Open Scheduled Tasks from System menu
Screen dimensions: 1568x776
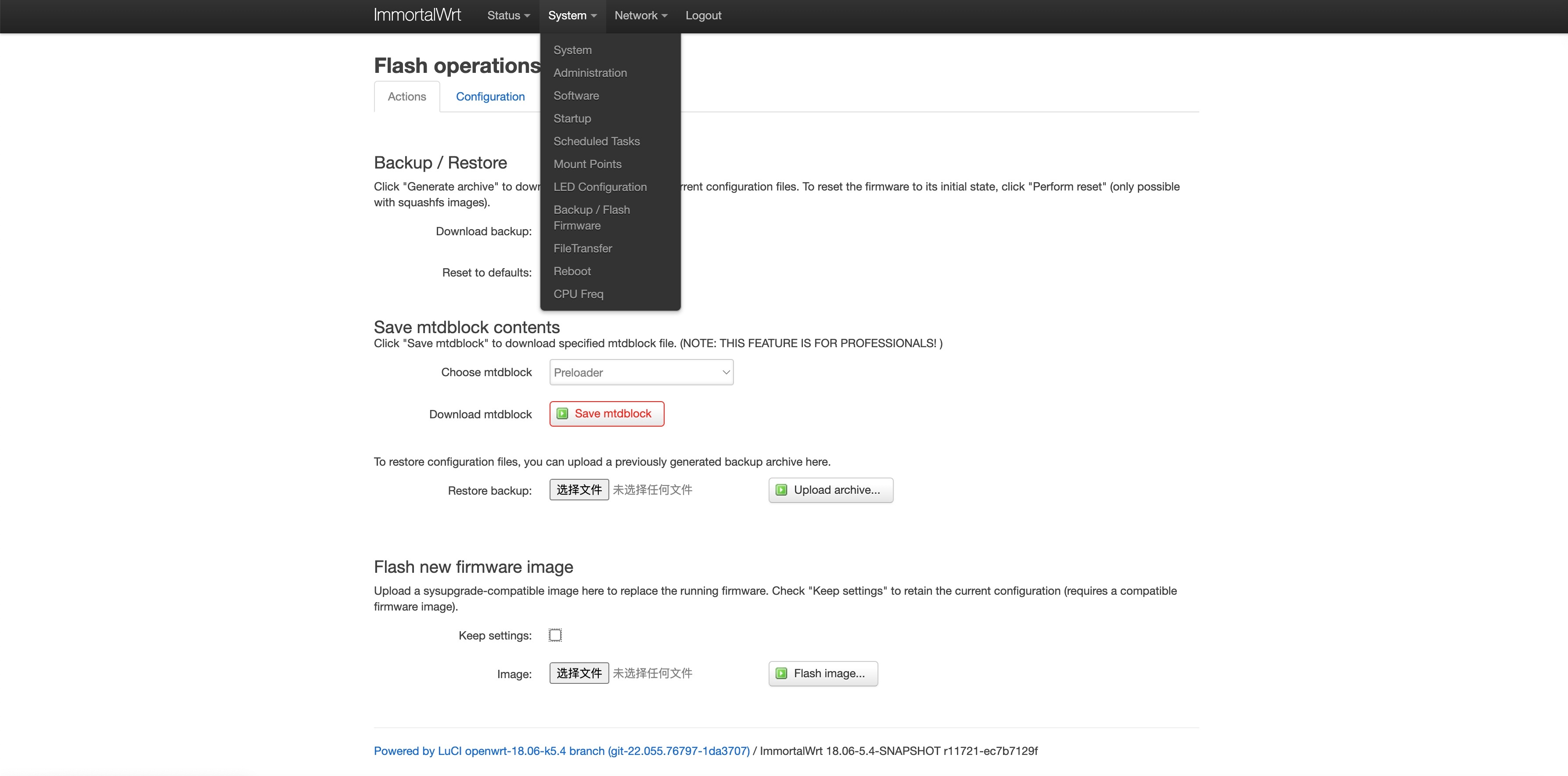click(x=597, y=141)
